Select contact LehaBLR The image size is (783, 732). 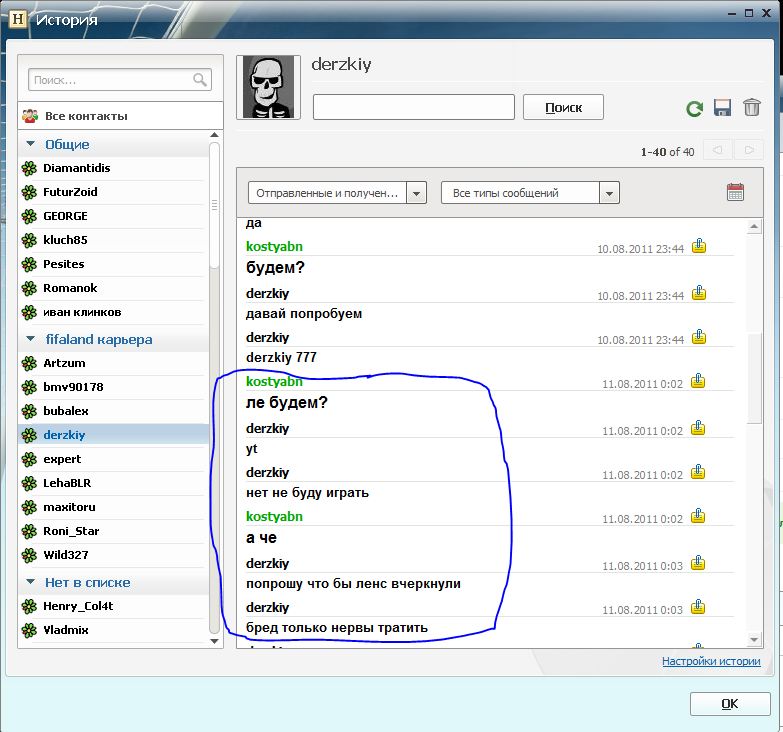113,483
